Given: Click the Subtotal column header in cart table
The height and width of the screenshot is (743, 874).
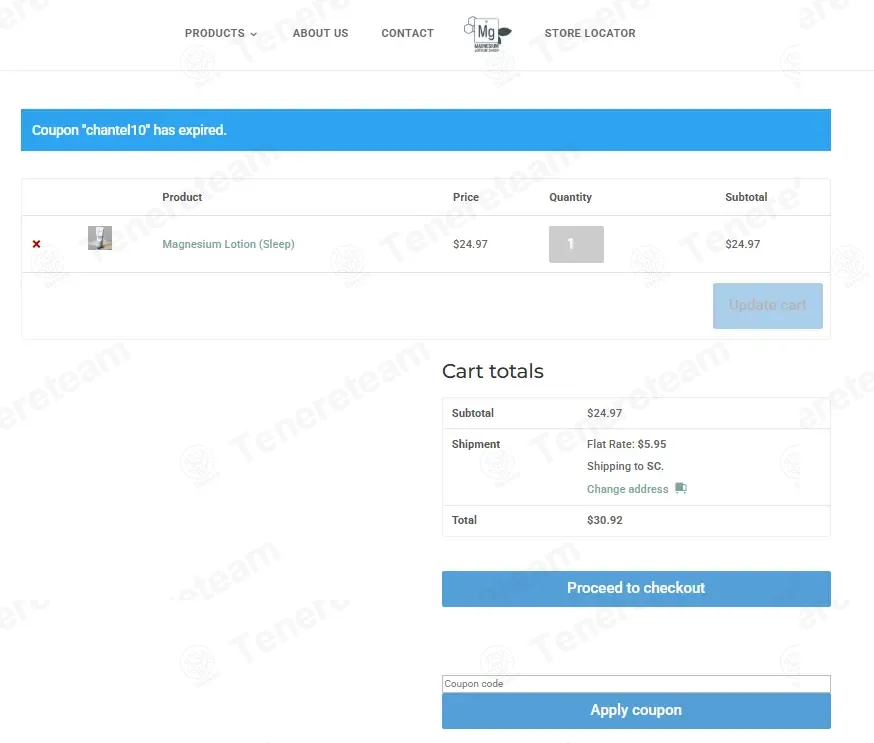Looking at the screenshot, I should (x=746, y=197).
